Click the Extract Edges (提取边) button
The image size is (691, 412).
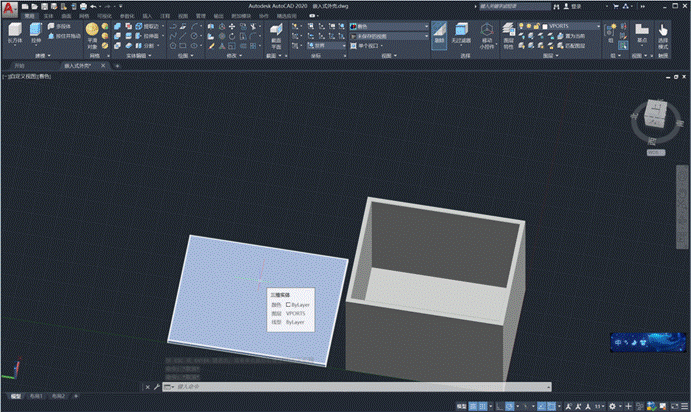click(149, 26)
